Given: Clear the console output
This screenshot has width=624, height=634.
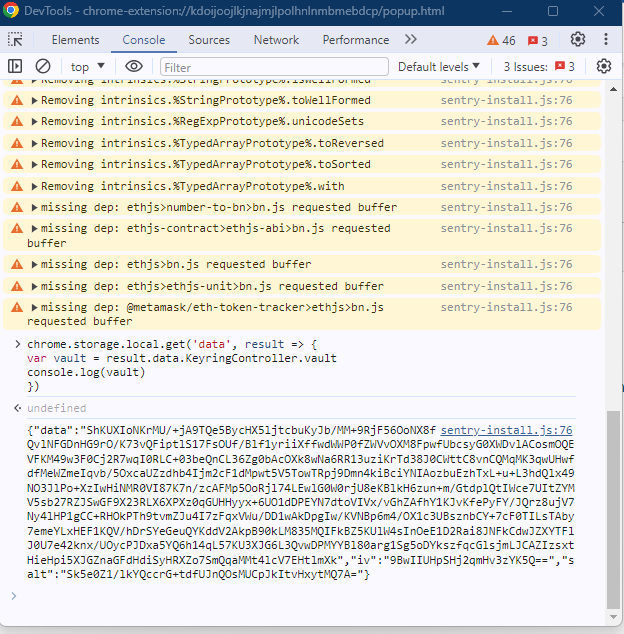Looking at the screenshot, I should [x=43, y=66].
